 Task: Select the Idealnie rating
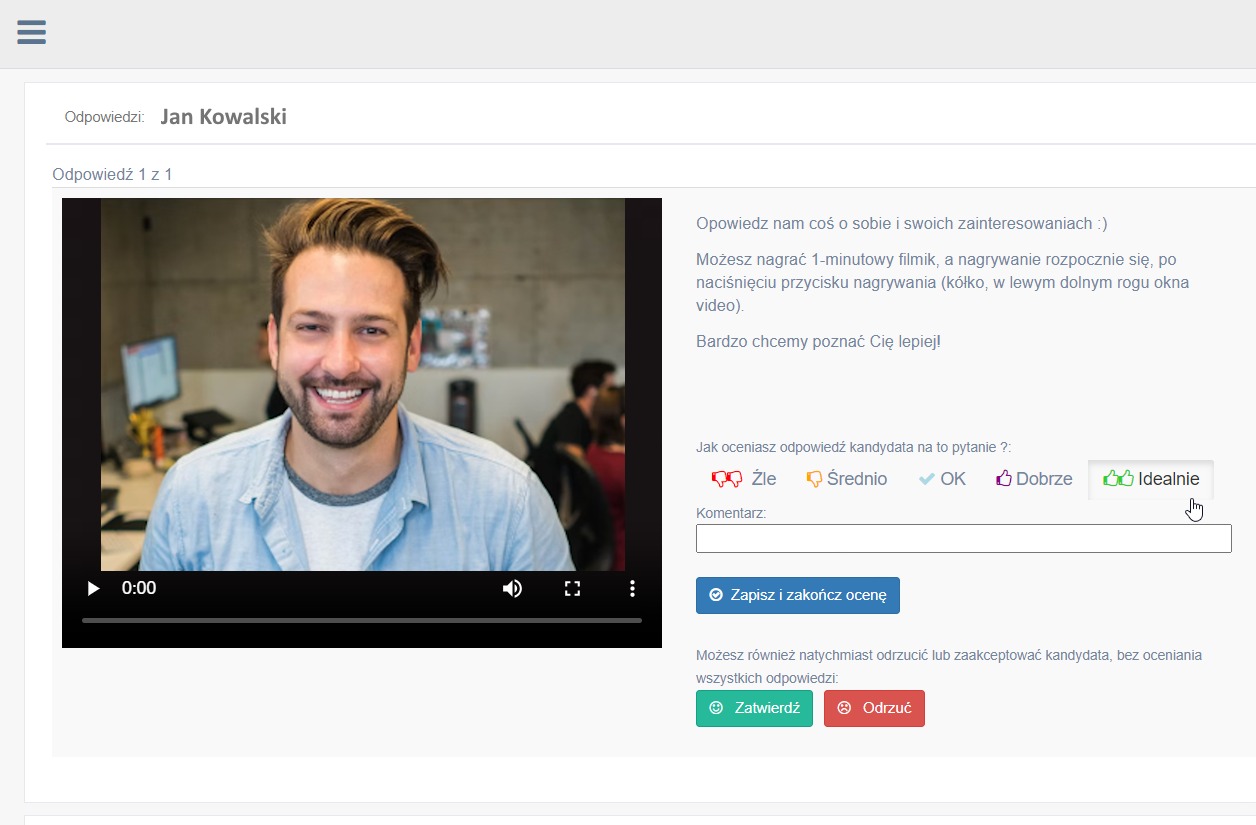pyautogui.click(x=1150, y=478)
